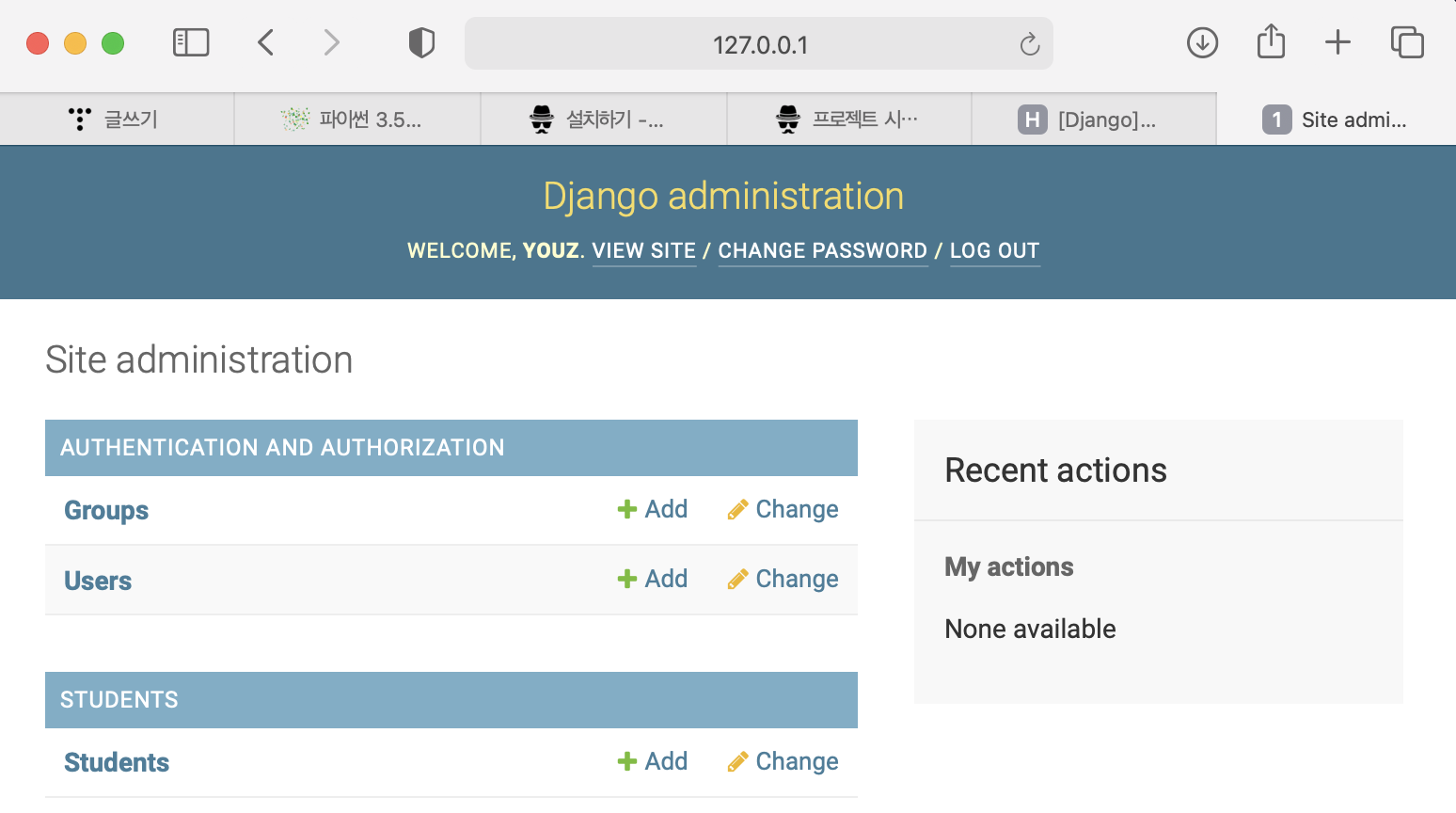Image resolution: width=1456 pixels, height=813 pixels.
Task: Click the Site admin tab favicon
Action: (x=1276, y=120)
